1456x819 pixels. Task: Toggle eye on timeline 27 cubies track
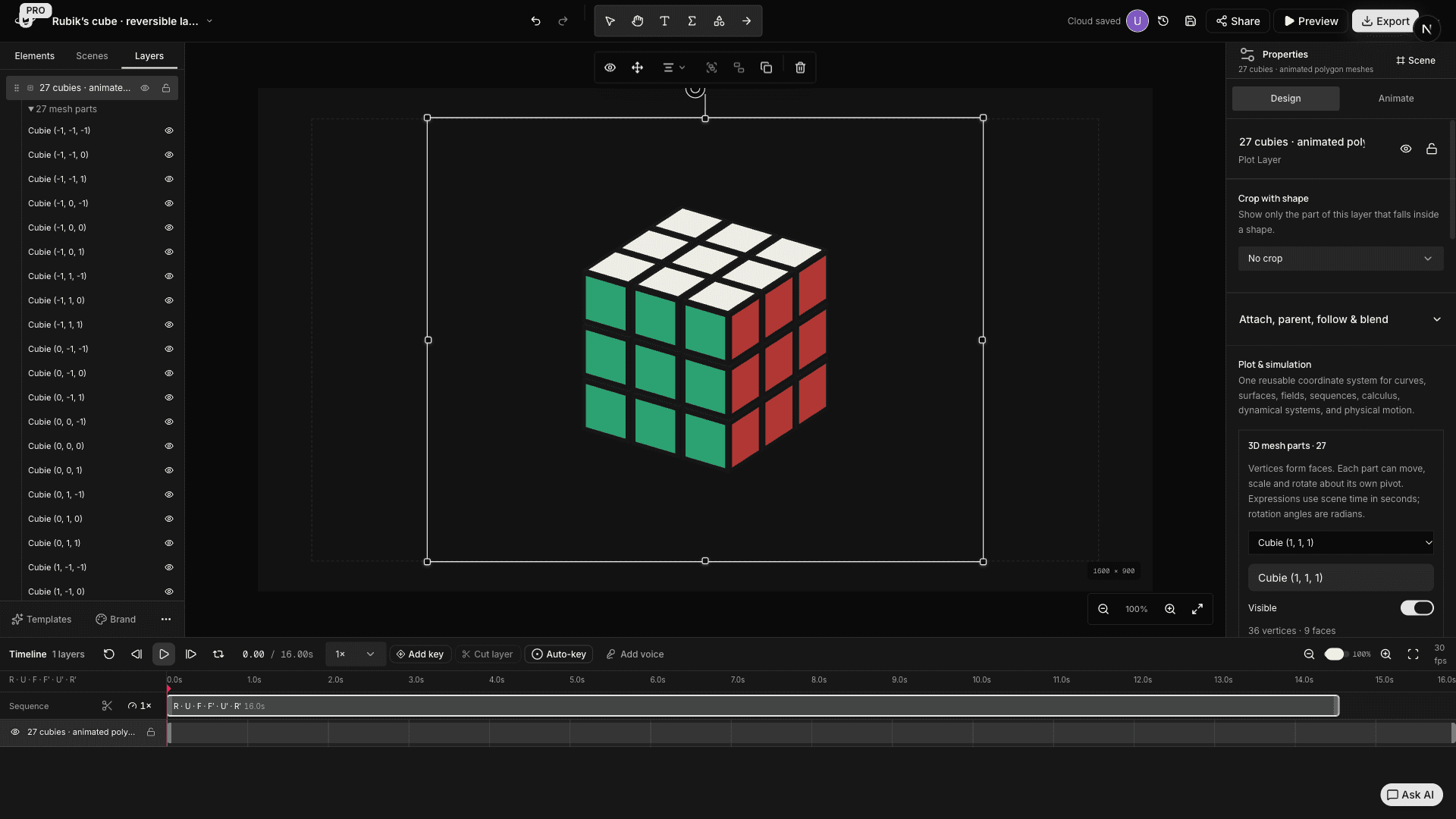[x=15, y=732]
